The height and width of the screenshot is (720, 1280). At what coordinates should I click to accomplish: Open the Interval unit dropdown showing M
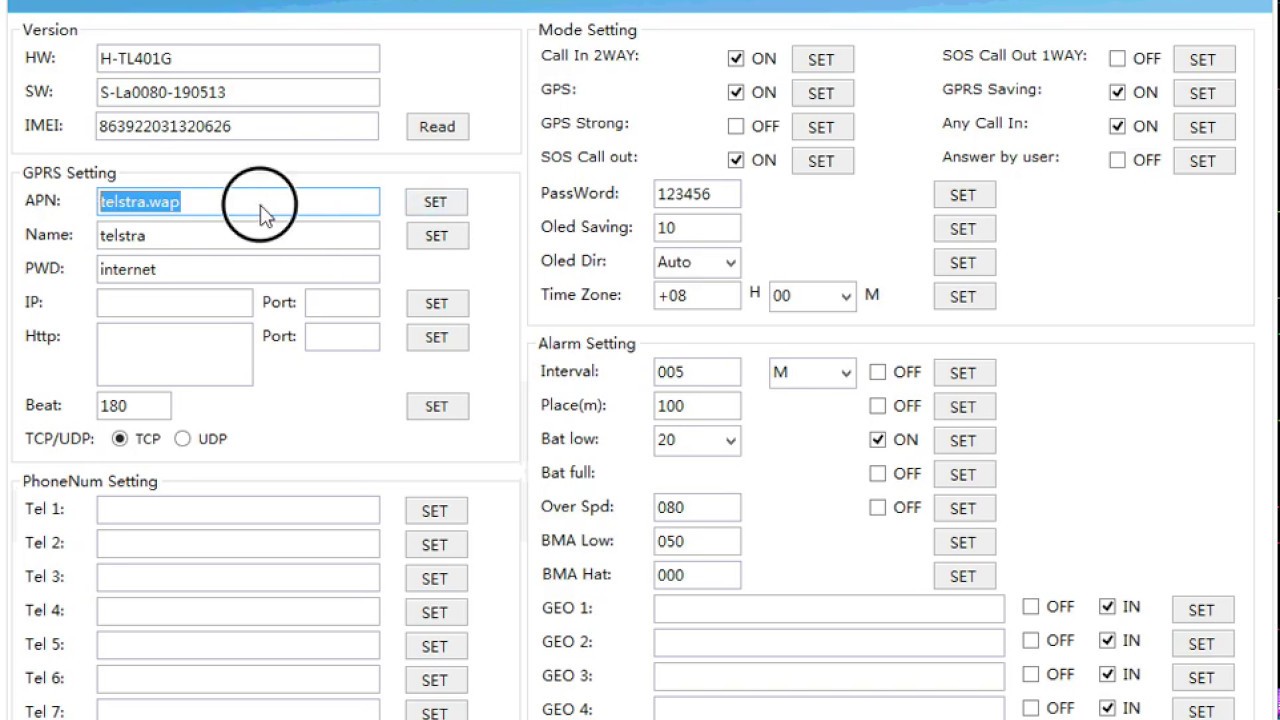click(812, 373)
